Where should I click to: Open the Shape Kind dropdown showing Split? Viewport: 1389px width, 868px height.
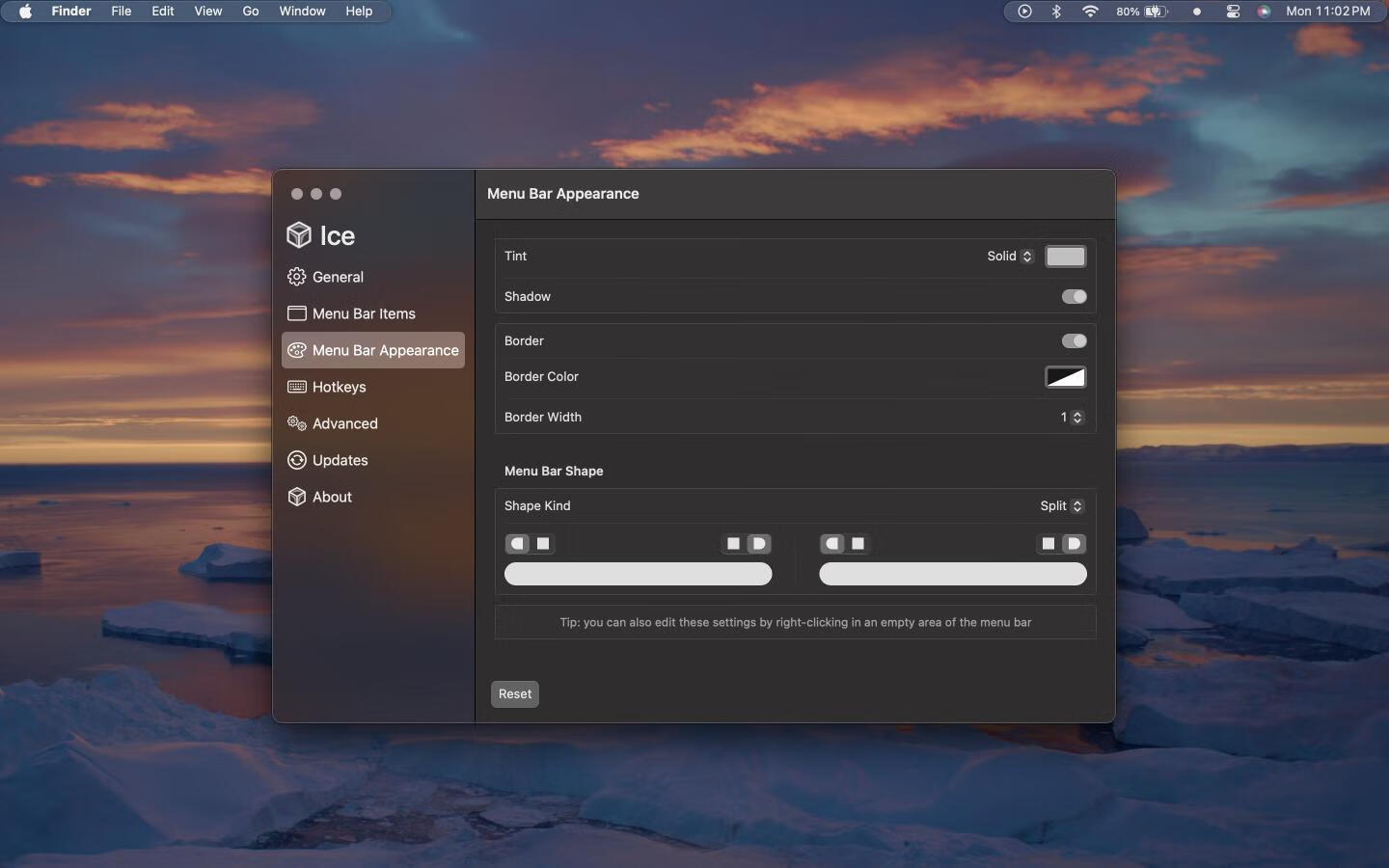click(1061, 505)
